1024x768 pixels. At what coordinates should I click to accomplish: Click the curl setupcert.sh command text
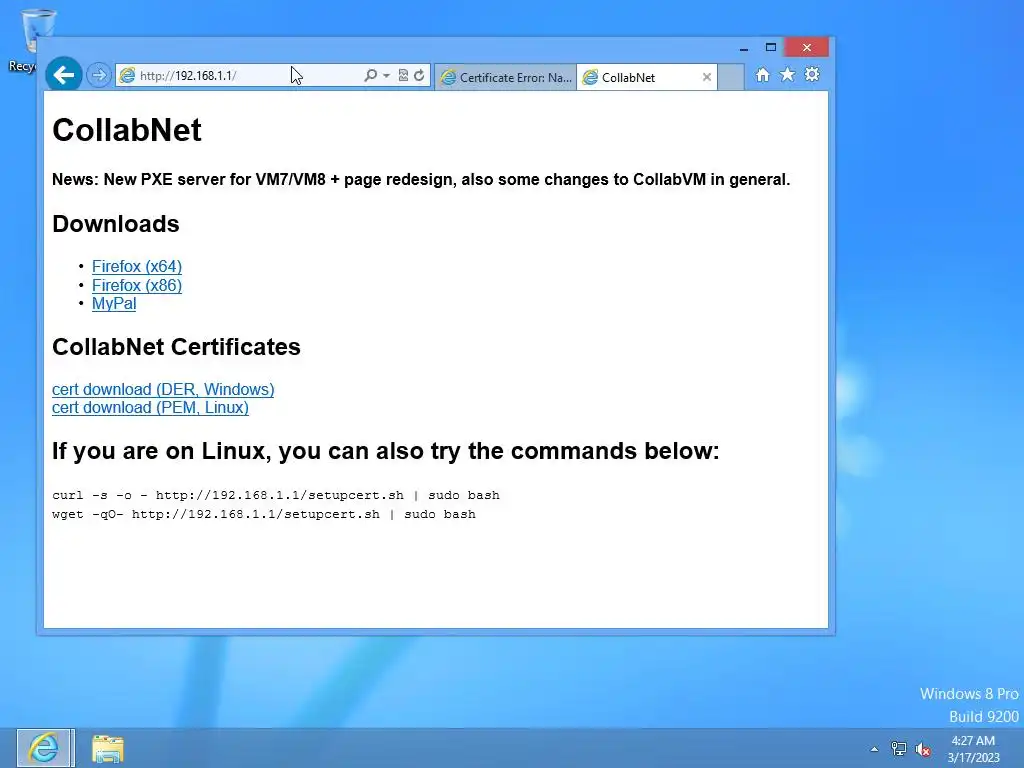(276, 495)
